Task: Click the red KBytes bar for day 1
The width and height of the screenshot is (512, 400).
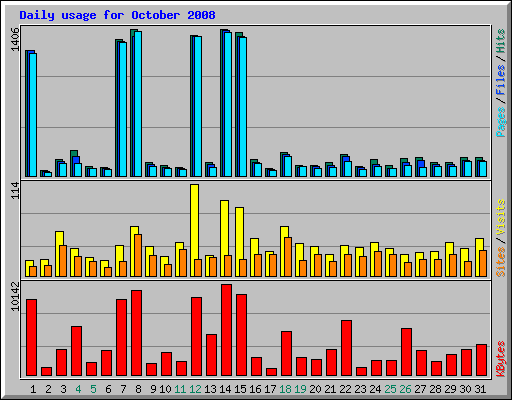Action: point(32,338)
